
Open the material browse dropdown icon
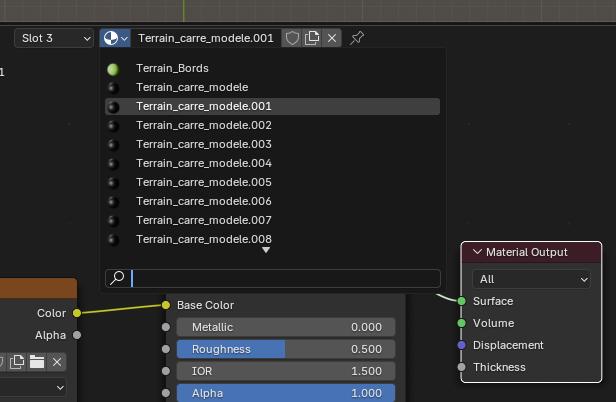pos(115,38)
